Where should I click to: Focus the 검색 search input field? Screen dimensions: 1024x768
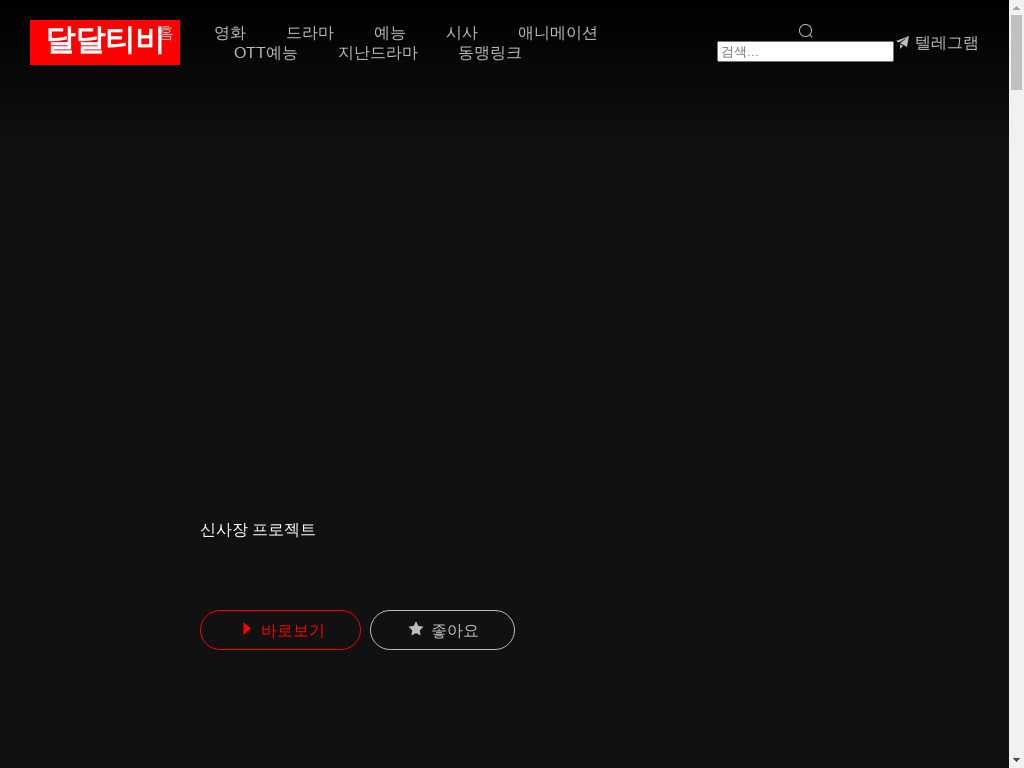(805, 52)
